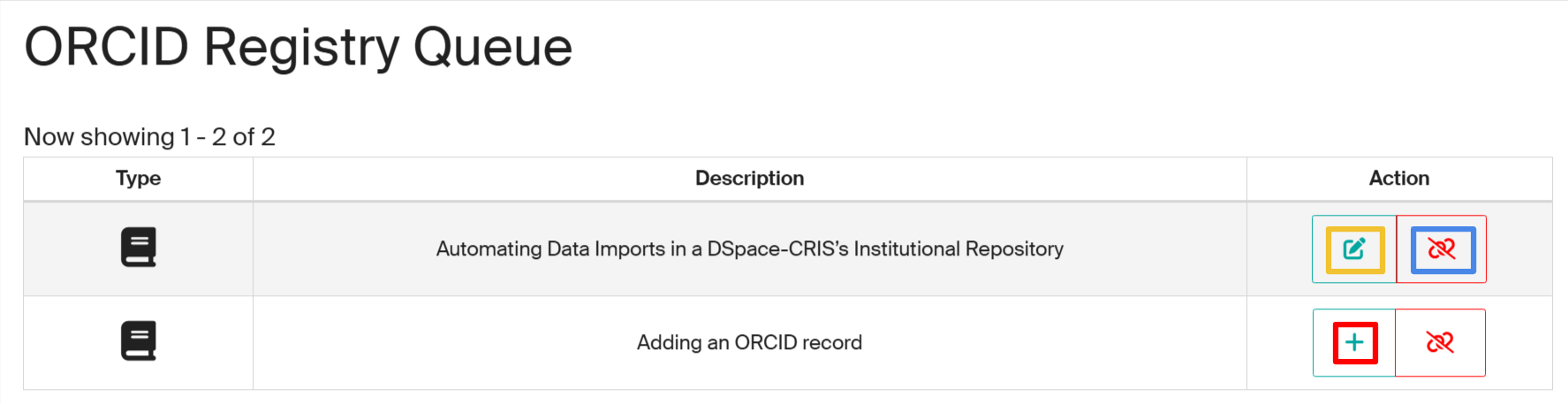
Task: Click book type icon in Adding an ORCID record row
Action: click(x=139, y=341)
